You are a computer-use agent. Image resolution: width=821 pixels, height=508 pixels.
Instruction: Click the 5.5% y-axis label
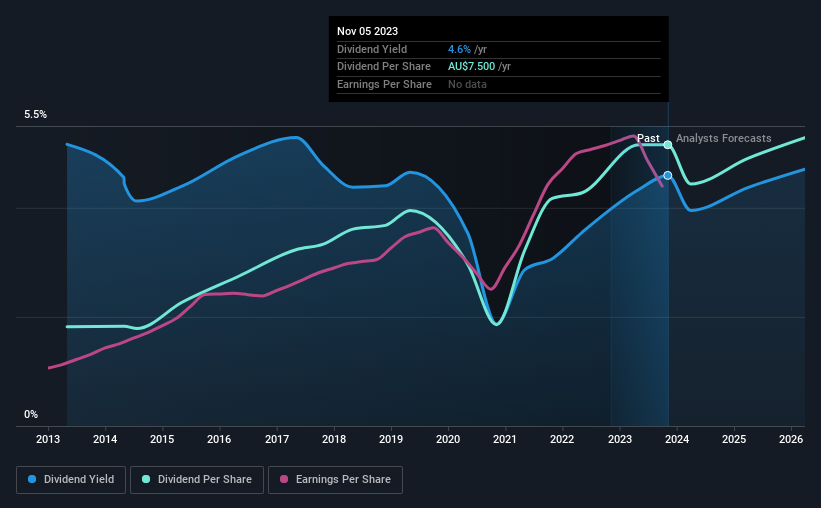pos(35,115)
